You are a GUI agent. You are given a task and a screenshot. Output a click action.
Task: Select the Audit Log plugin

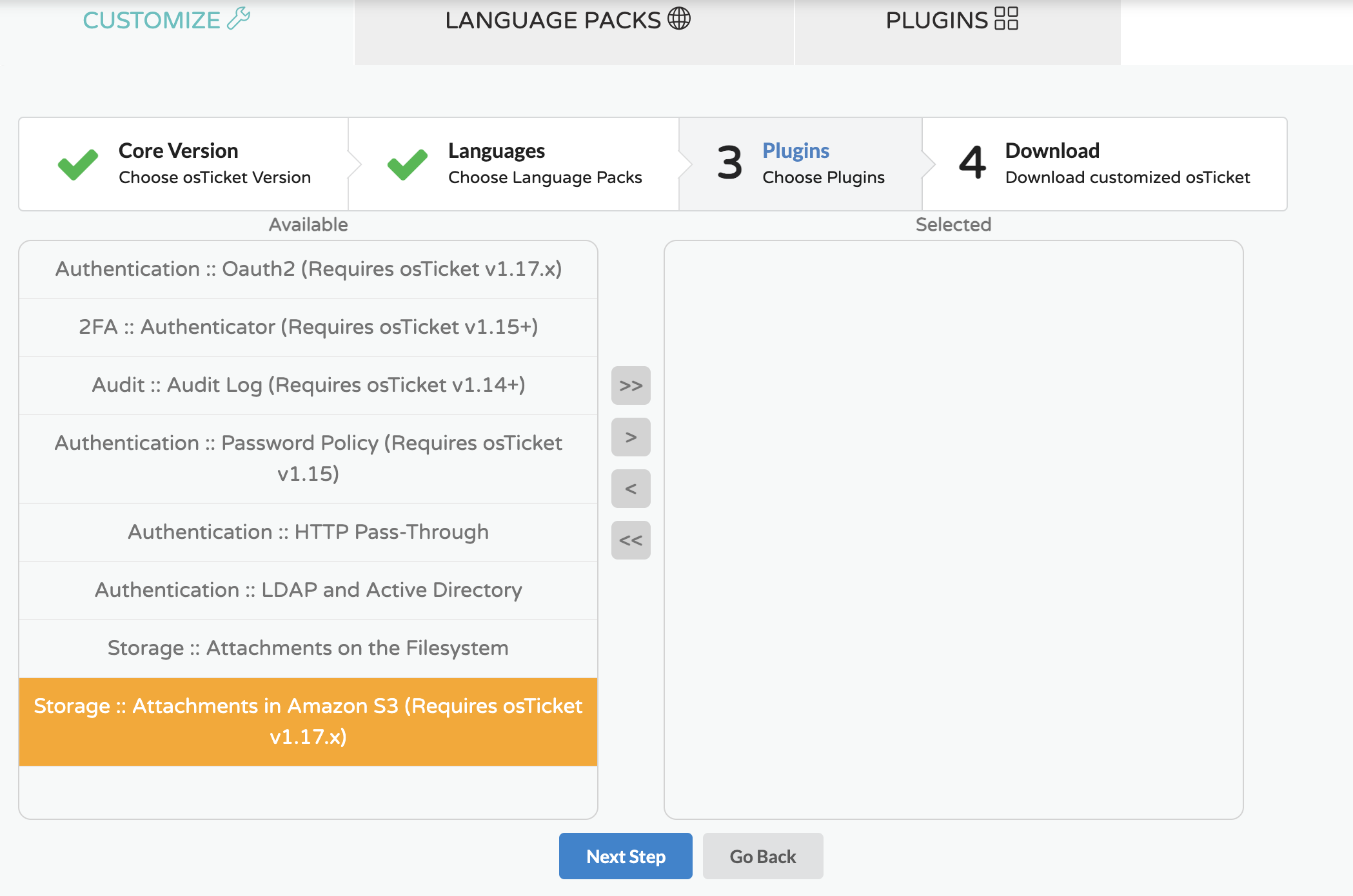(308, 385)
